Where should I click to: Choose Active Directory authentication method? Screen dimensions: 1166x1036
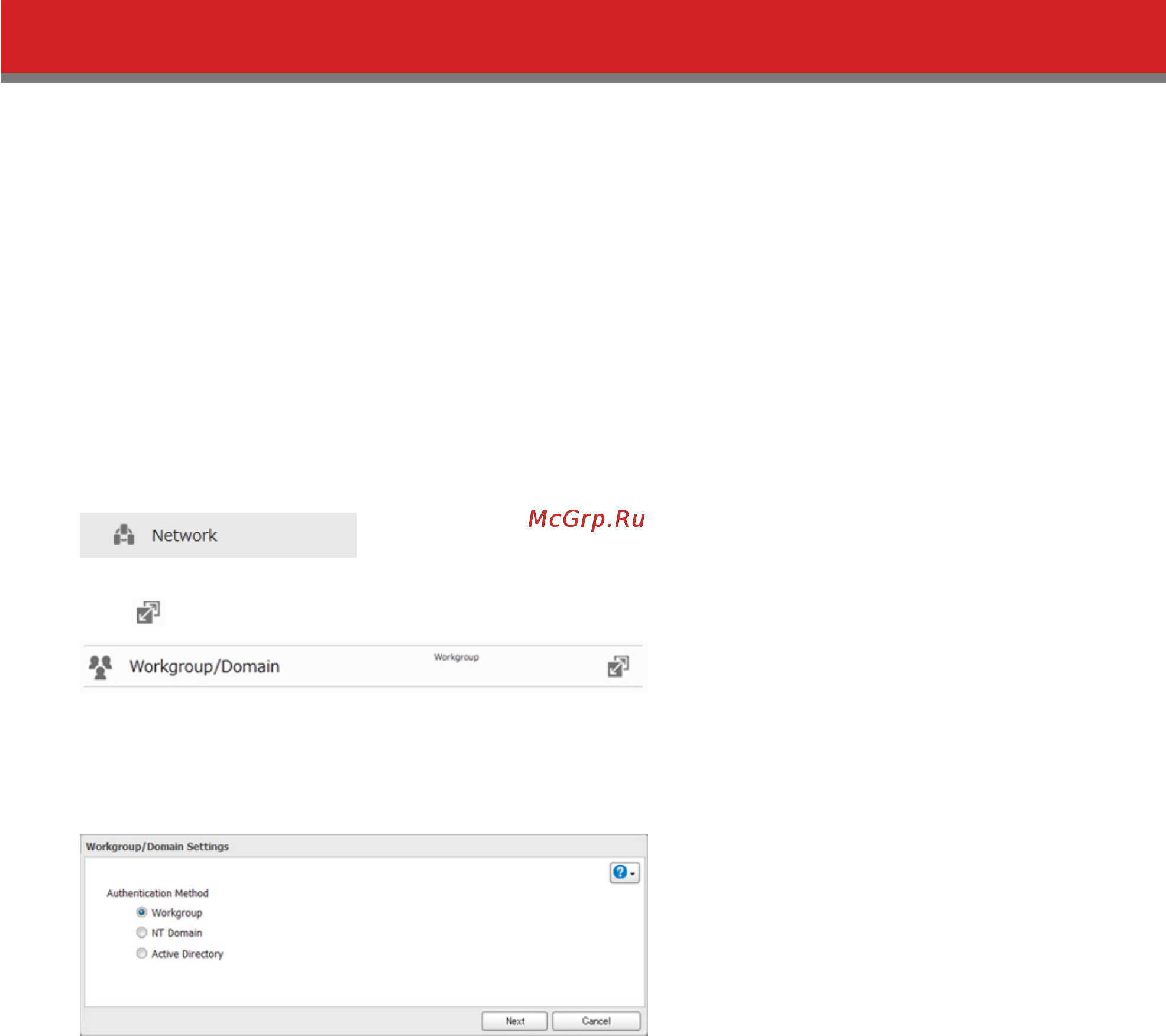pos(141,953)
